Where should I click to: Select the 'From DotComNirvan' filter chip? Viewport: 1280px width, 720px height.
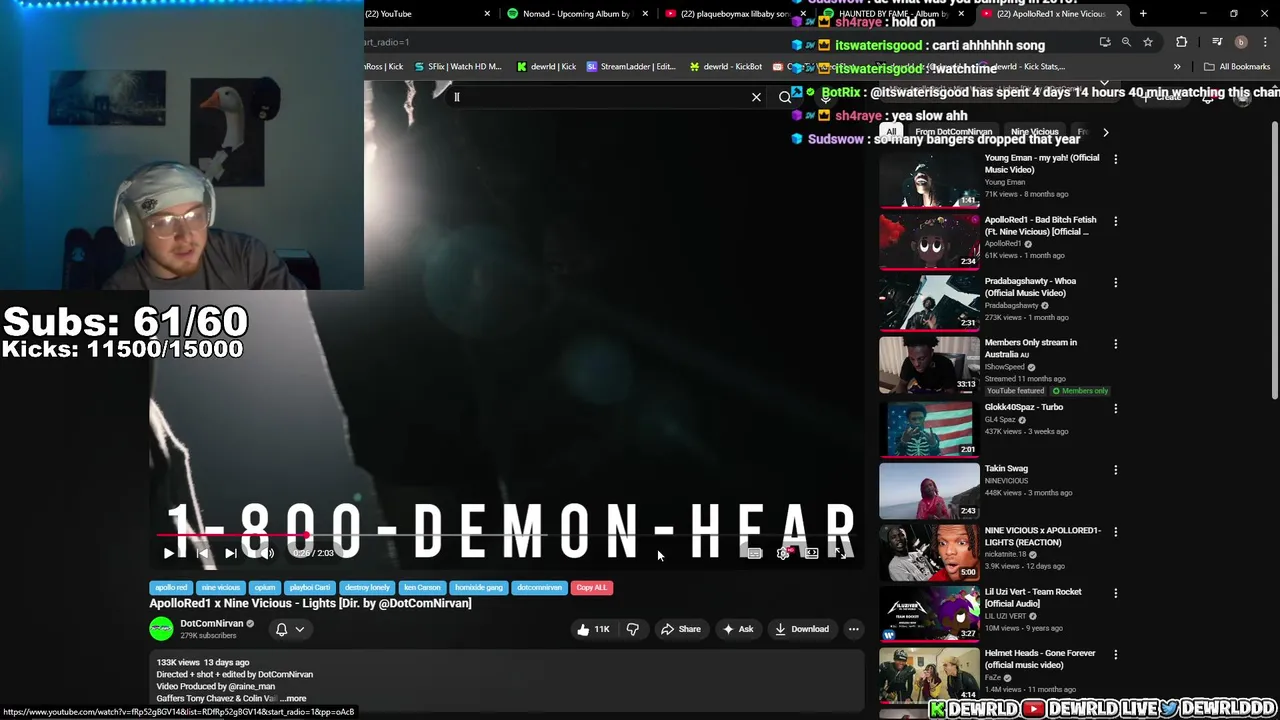pyautogui.click(x=953, y=132)
